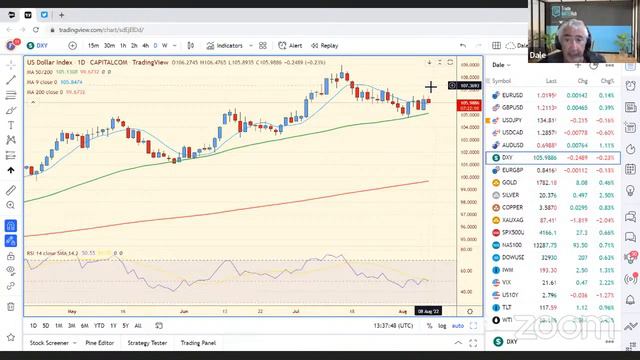The height and width of the screenshot is (360, 640).
Task: Toggle stay in drawing mode
Action: (11, 241)
